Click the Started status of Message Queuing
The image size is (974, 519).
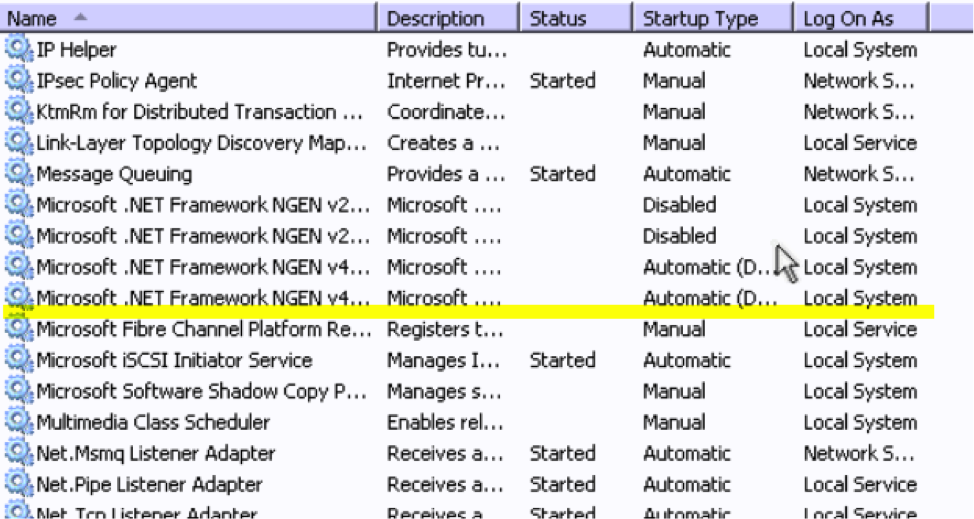562,174
